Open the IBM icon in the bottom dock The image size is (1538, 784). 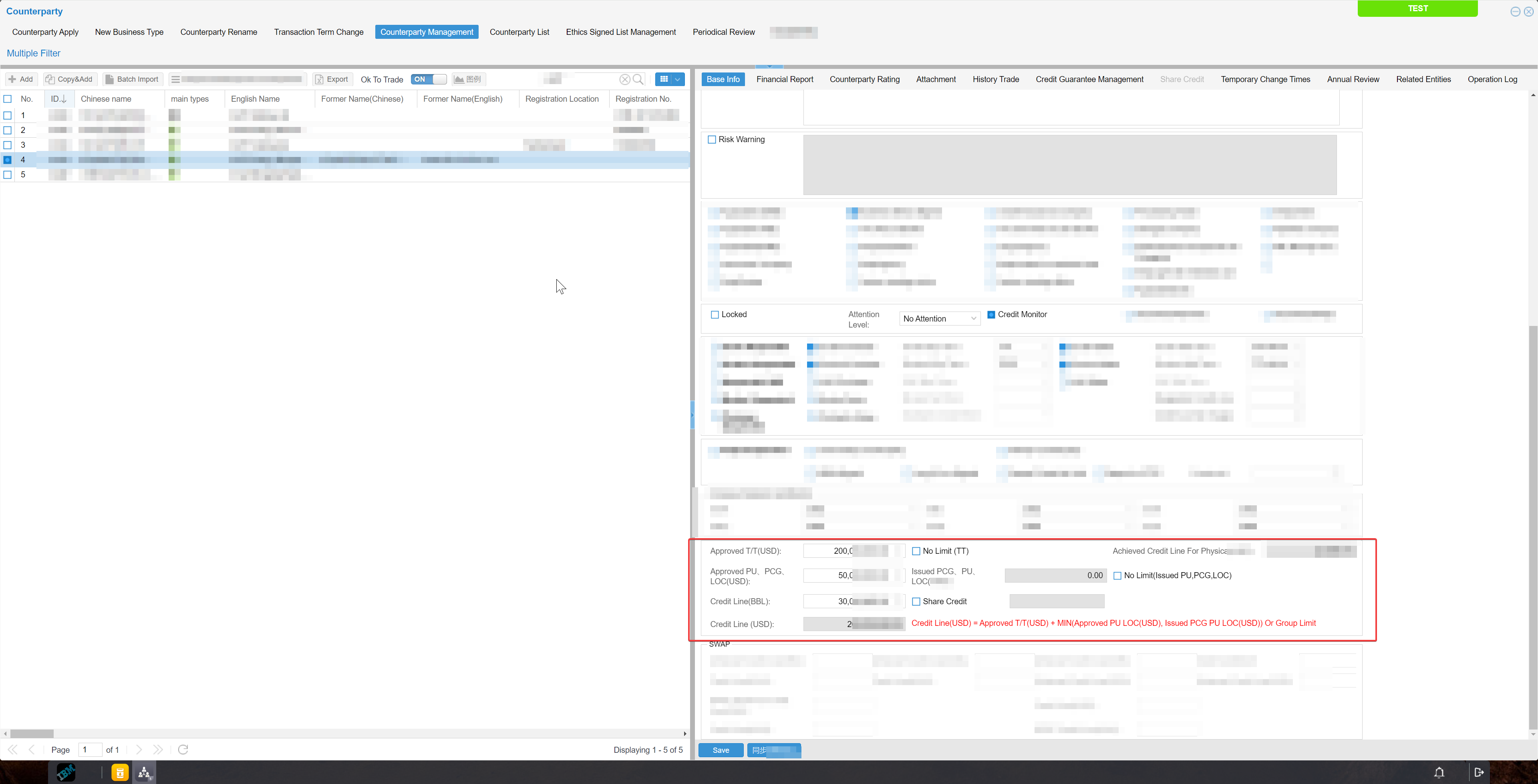66,772
